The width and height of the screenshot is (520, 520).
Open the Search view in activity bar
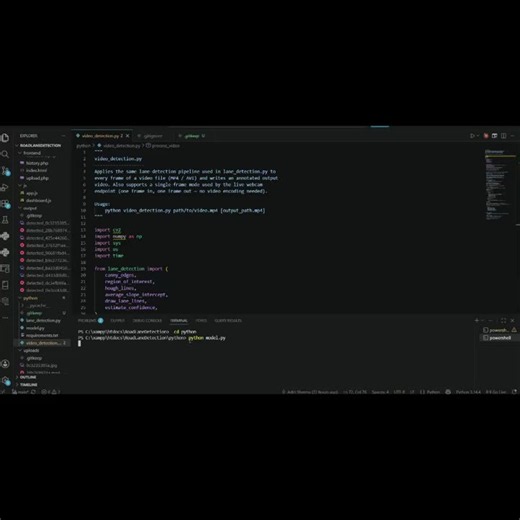coord(5,154)
